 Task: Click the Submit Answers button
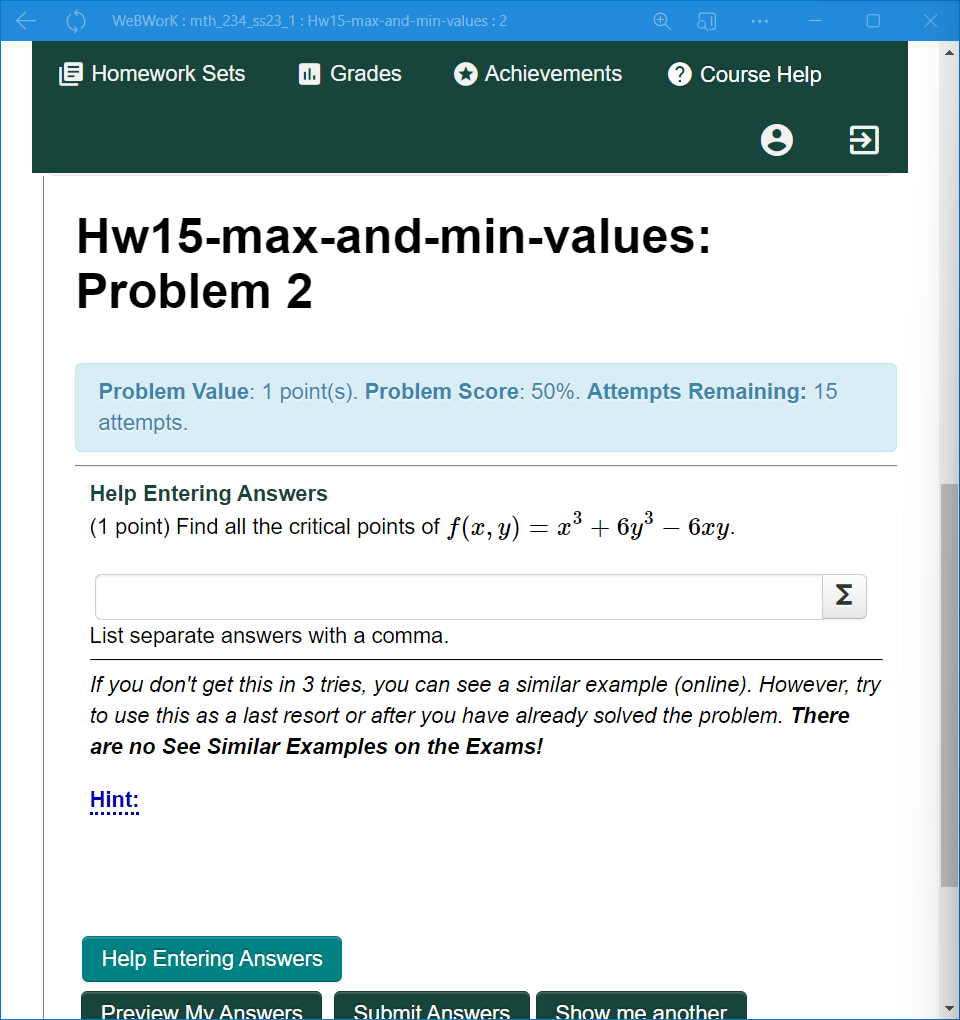point(431,1011)
